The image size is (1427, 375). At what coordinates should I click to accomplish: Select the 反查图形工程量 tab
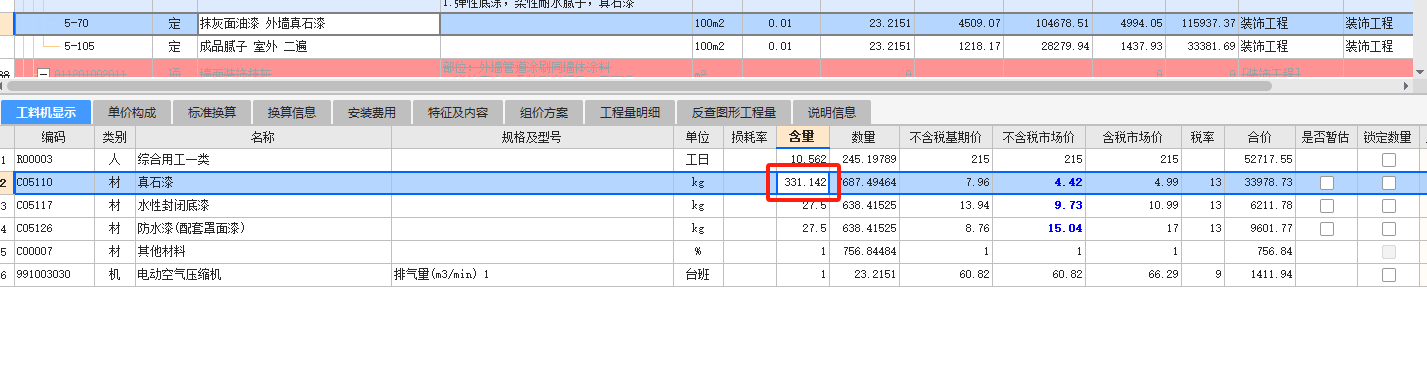(734, 113)
